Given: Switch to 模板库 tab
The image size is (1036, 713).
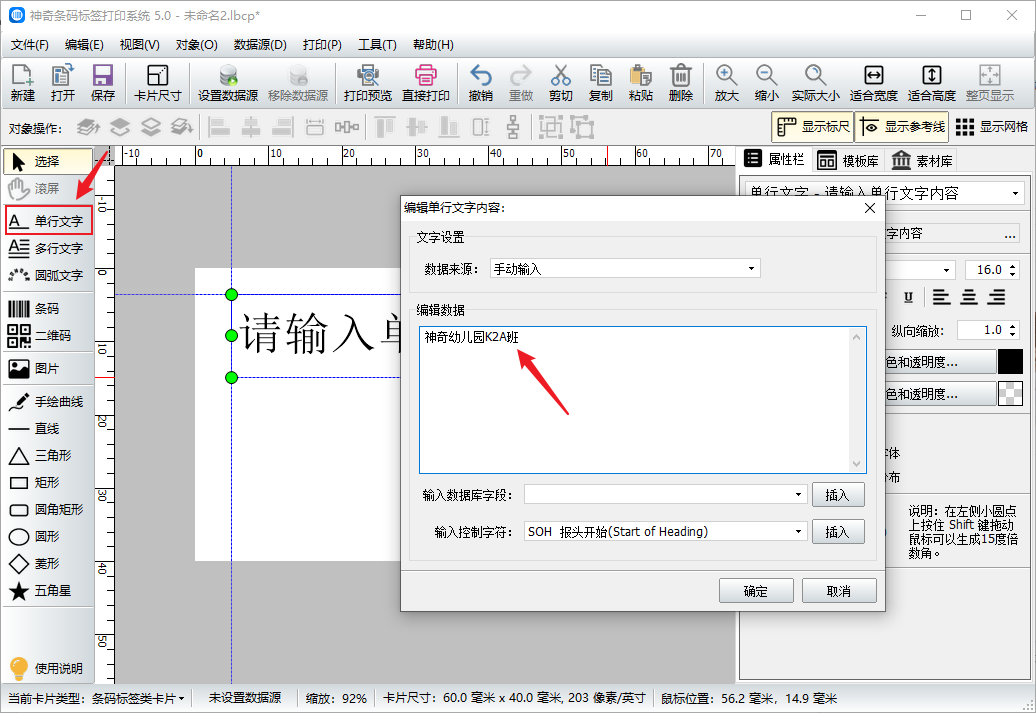Looking at the screenshot, I should click(848, 161).
